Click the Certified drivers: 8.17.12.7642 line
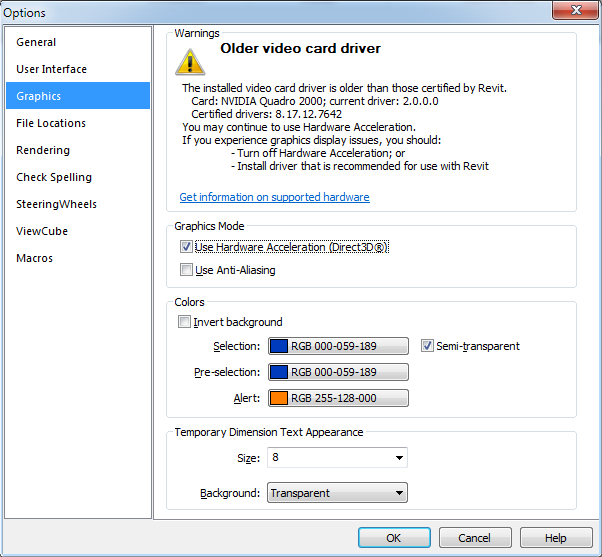 [266, 114]
